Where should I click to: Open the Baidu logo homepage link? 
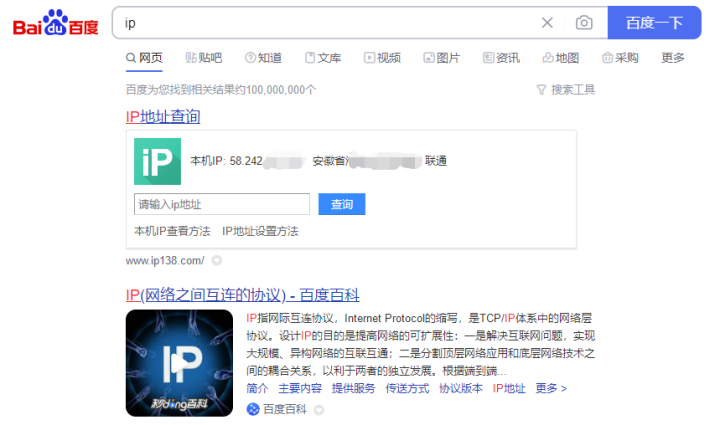point(56,22)
